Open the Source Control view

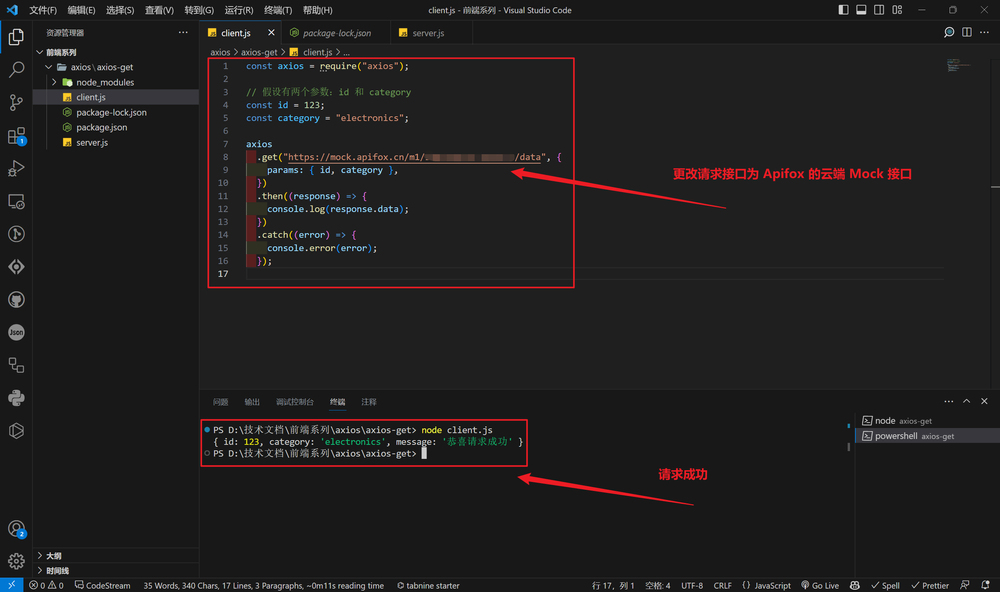point(16,102)
